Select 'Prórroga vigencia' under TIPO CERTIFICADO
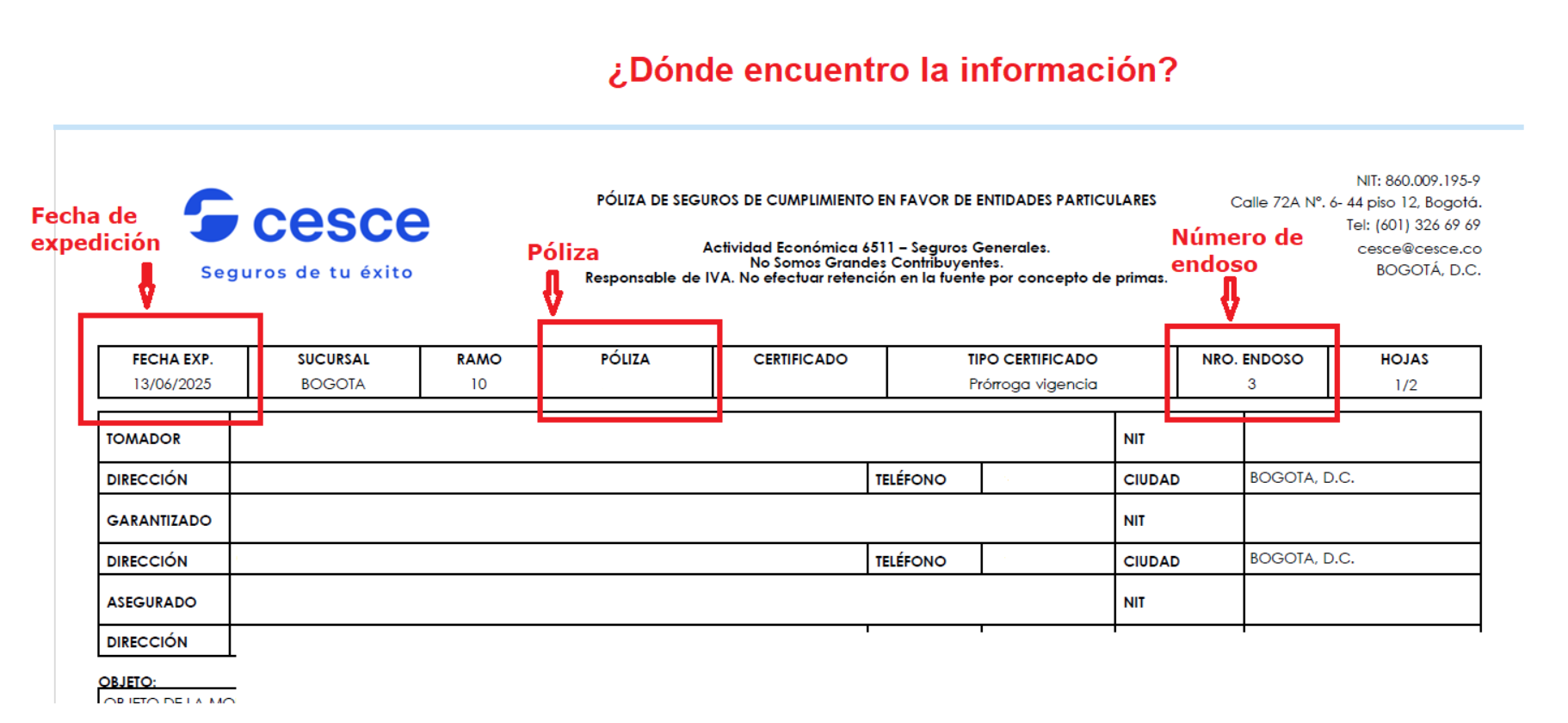The image size is (1568, 723). [1033, 384]
